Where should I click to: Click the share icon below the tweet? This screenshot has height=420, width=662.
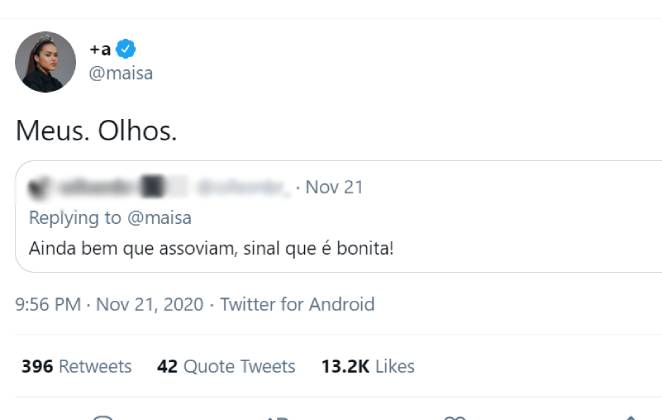coord(630,416)
